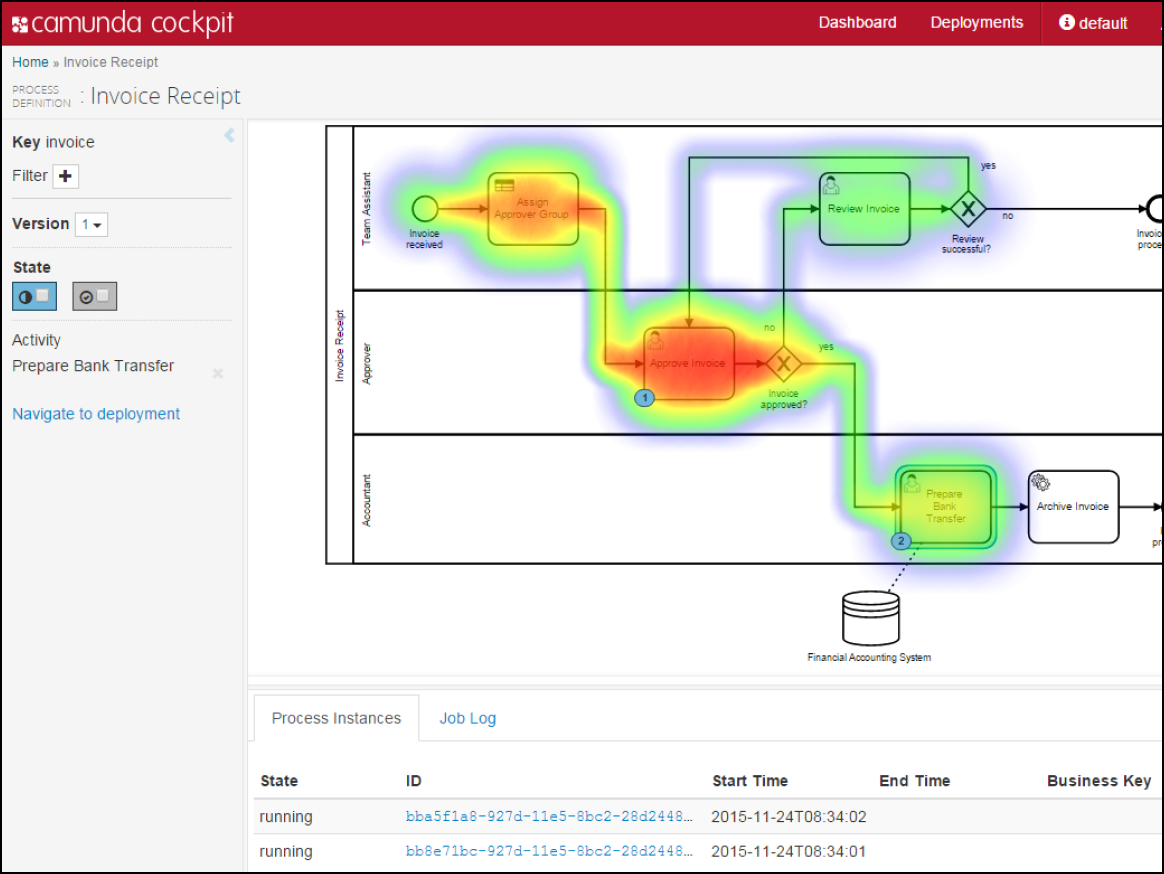
Task: Open the default engine selector
Action: coord(1093,23)
